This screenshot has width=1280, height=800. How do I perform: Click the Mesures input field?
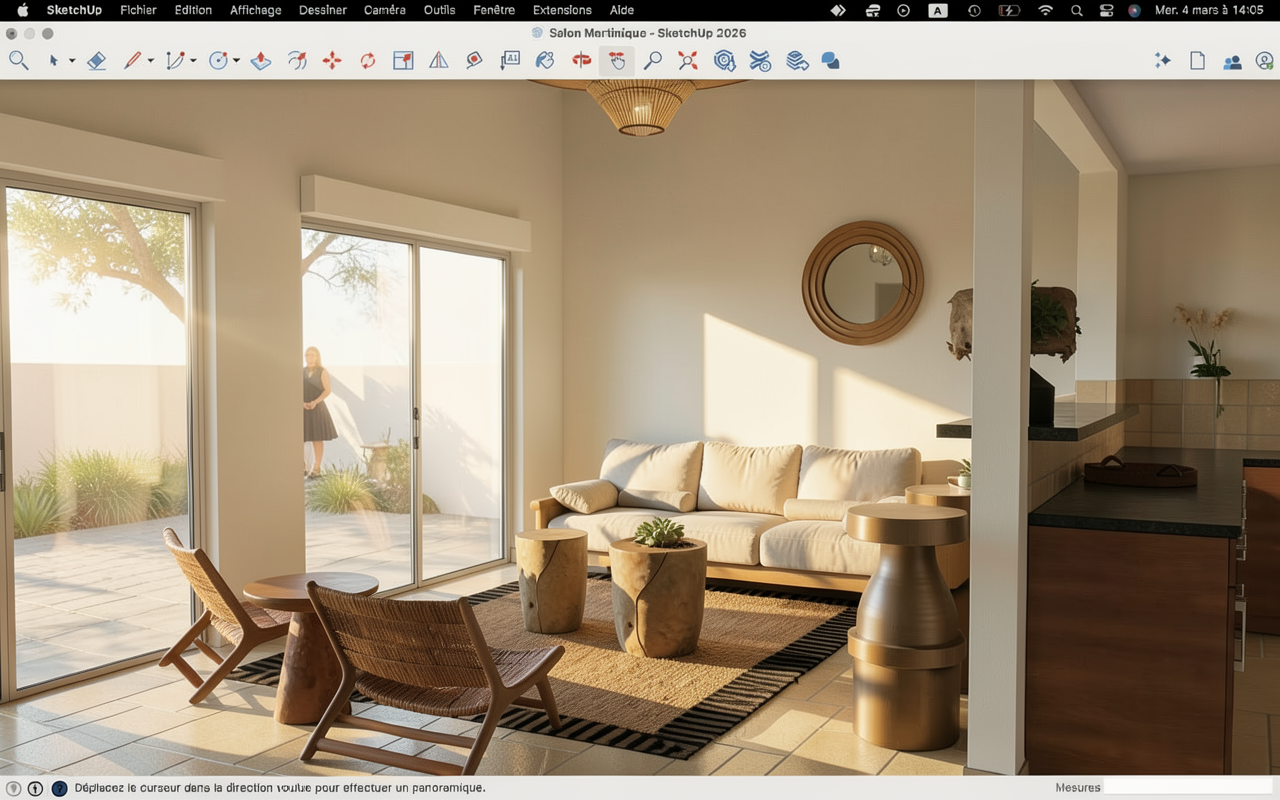tap(1188, 787)
